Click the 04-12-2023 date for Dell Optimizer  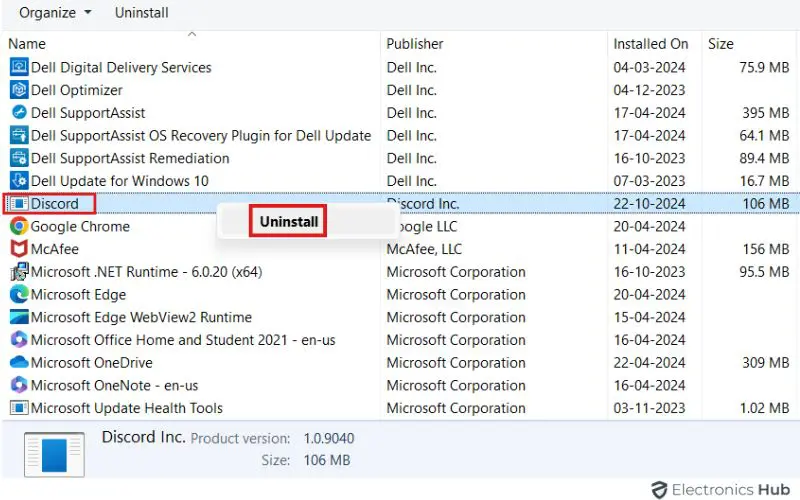649,90
